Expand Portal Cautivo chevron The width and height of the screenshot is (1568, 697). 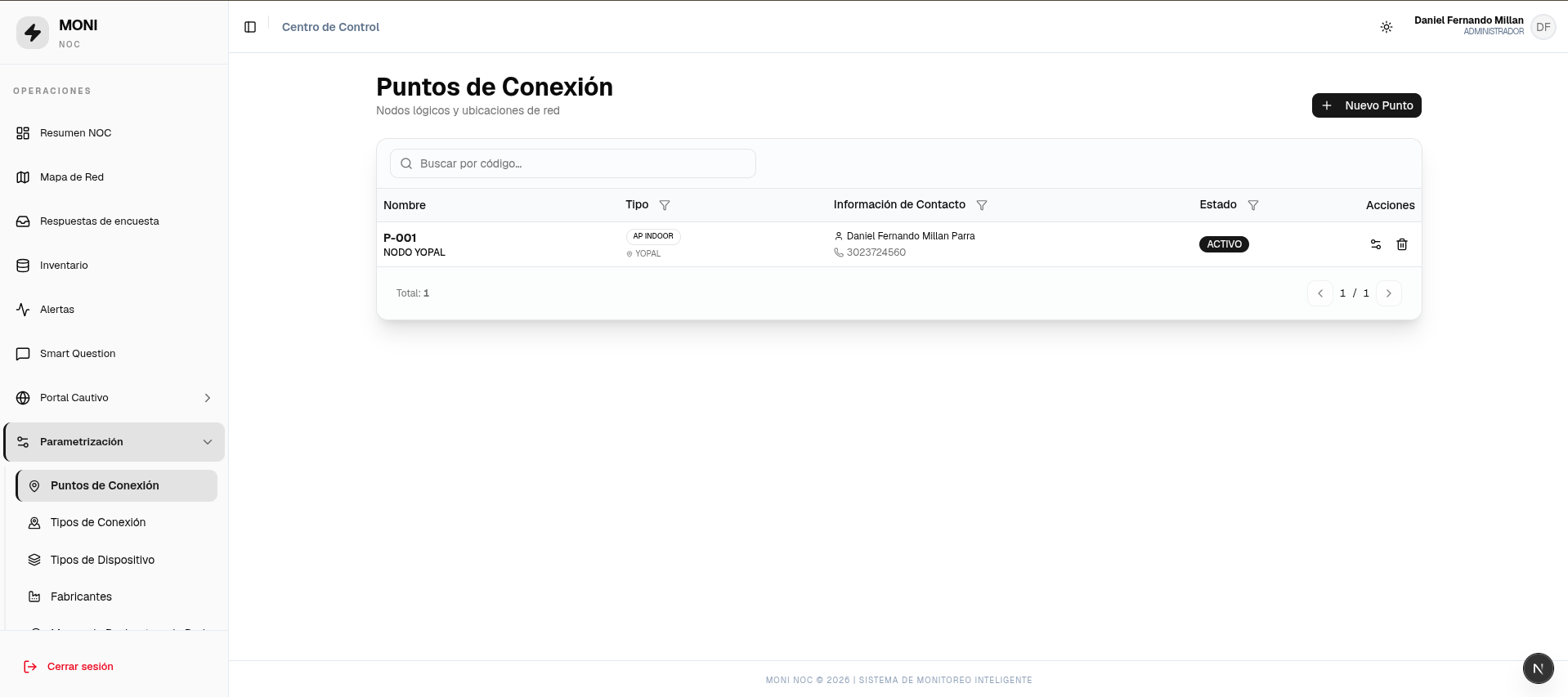tap(208, 398)
